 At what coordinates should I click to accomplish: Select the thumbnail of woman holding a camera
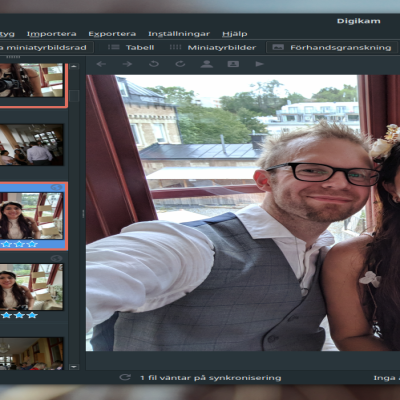click(31, 80)
